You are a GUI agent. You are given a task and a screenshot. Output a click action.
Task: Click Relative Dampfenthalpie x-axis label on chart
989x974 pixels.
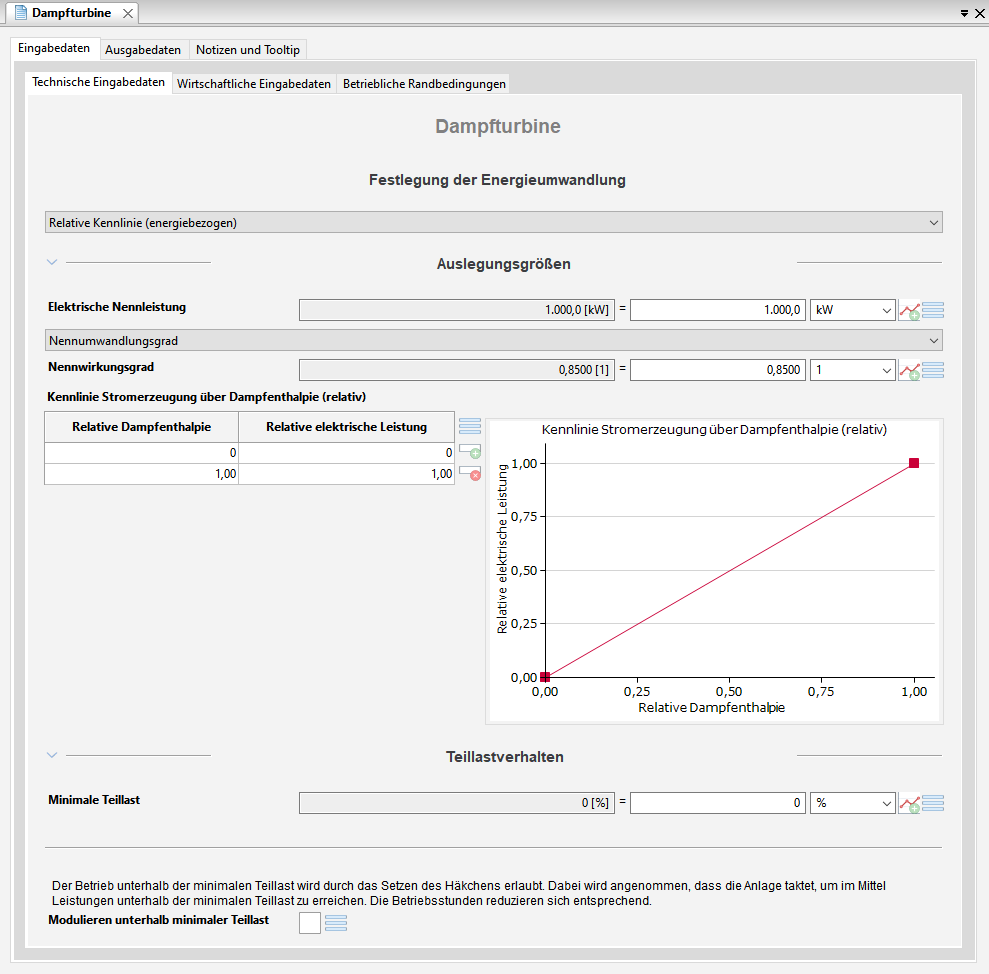click(x=711, y=708)
